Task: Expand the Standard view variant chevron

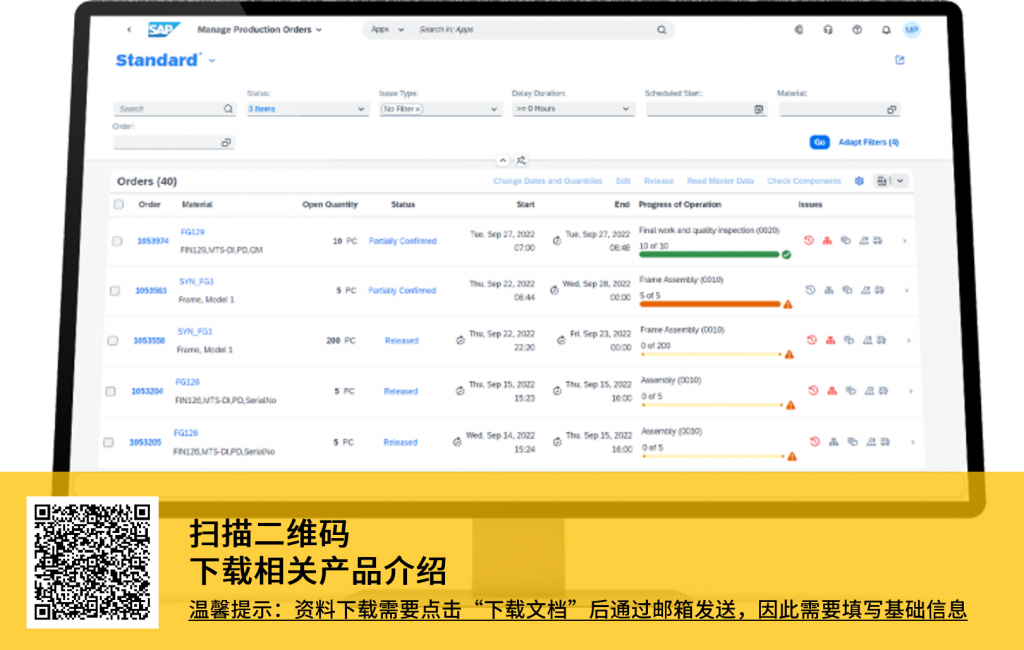Action: coord(212,61)
